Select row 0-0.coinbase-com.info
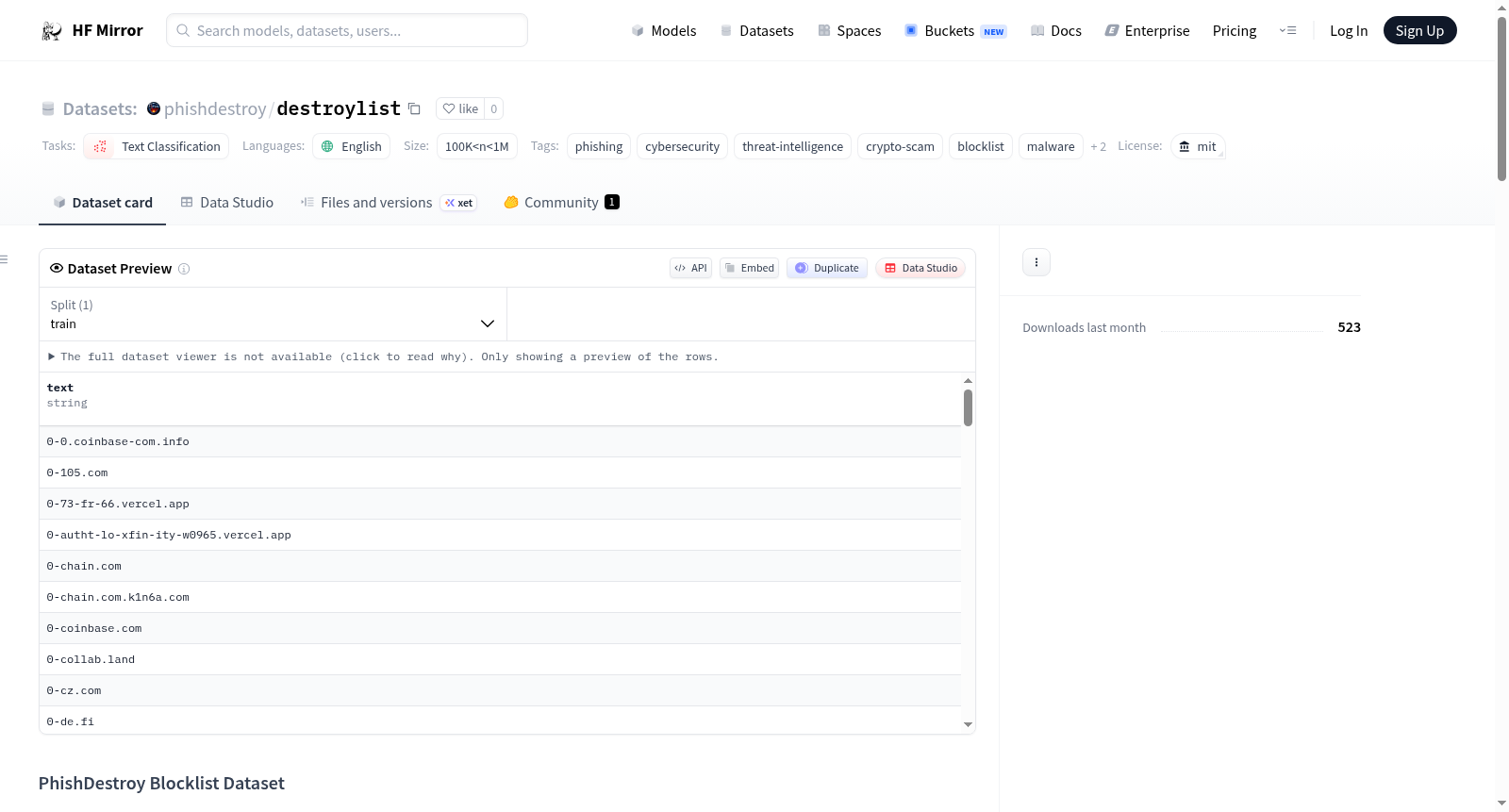The width and height of the screenshot is (1509, 812). coord(500,441)
